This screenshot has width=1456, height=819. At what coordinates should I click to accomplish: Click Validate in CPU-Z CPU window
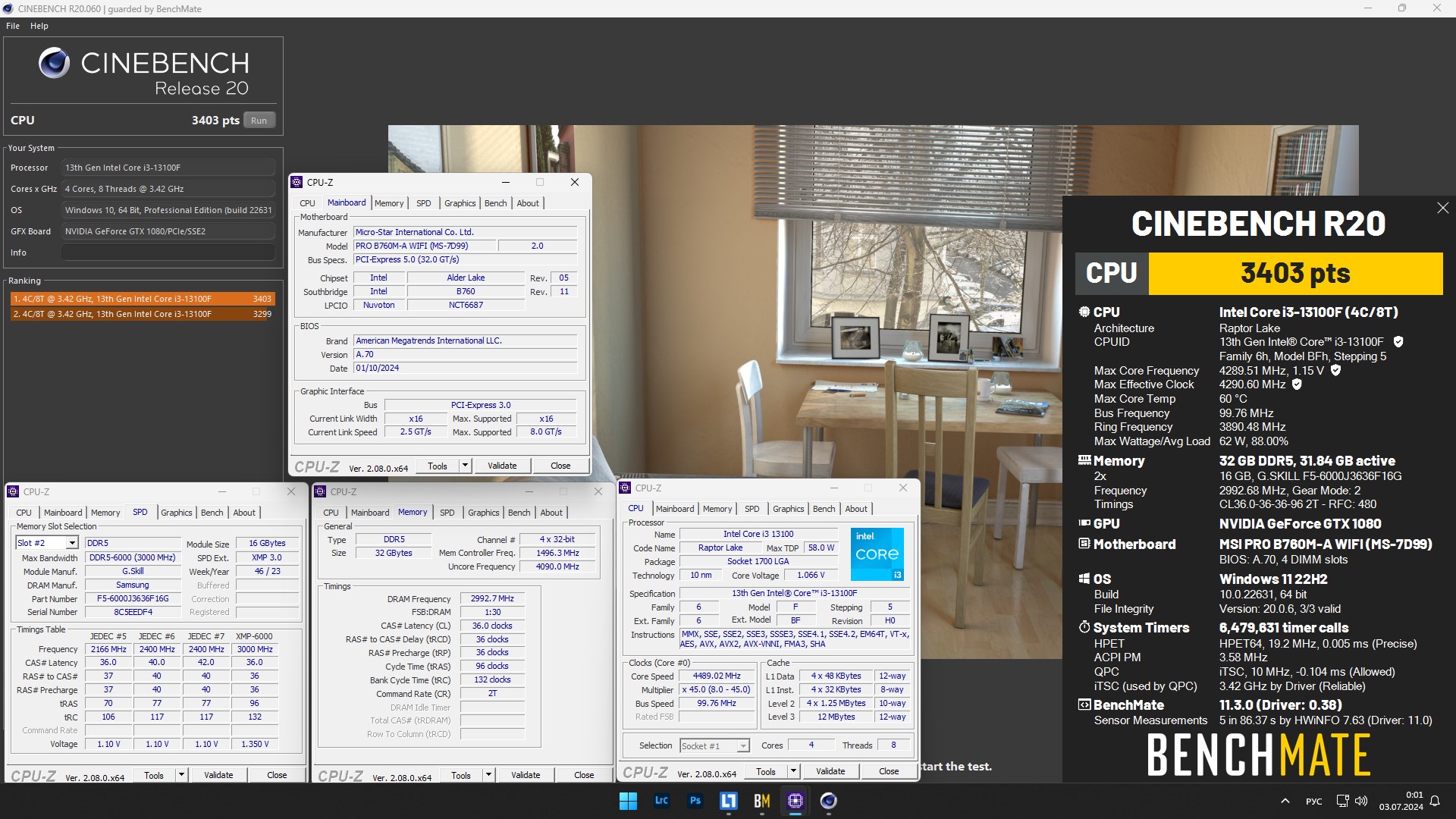[x=830, y=771]
